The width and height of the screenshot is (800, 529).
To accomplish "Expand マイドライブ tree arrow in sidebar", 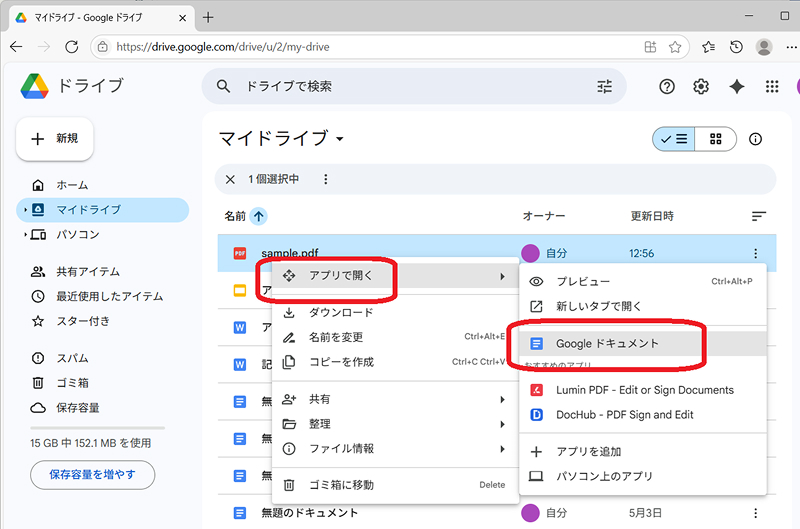I will [x=25, y=210].
